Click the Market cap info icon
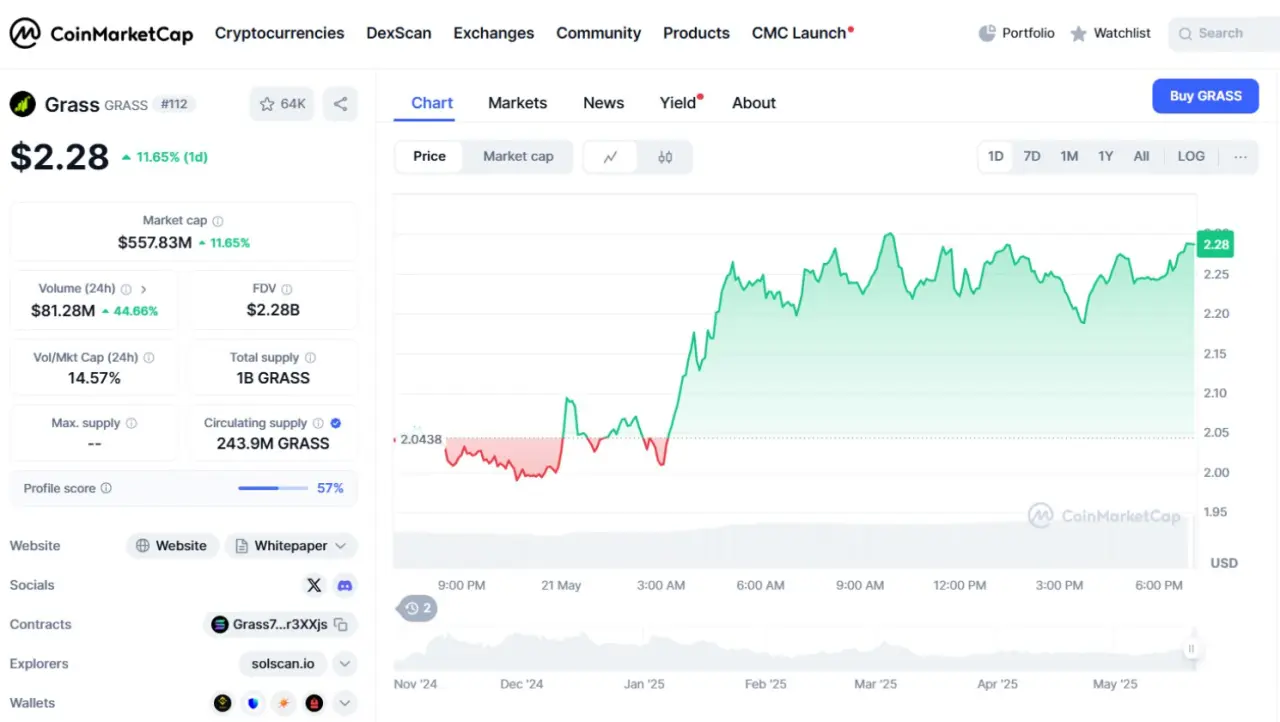The width and height of the screenshot is (1280, 722). pyautogui.click(x=218, y=221)
